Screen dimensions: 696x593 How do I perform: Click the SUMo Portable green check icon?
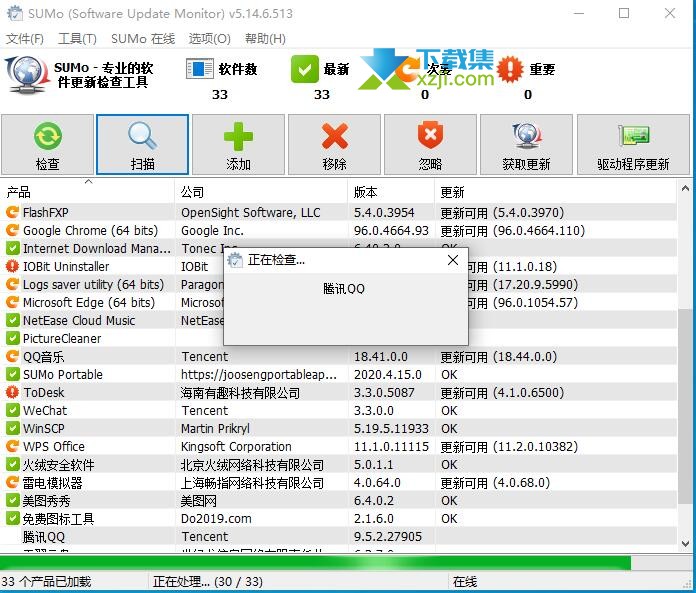tap(12, 374)
